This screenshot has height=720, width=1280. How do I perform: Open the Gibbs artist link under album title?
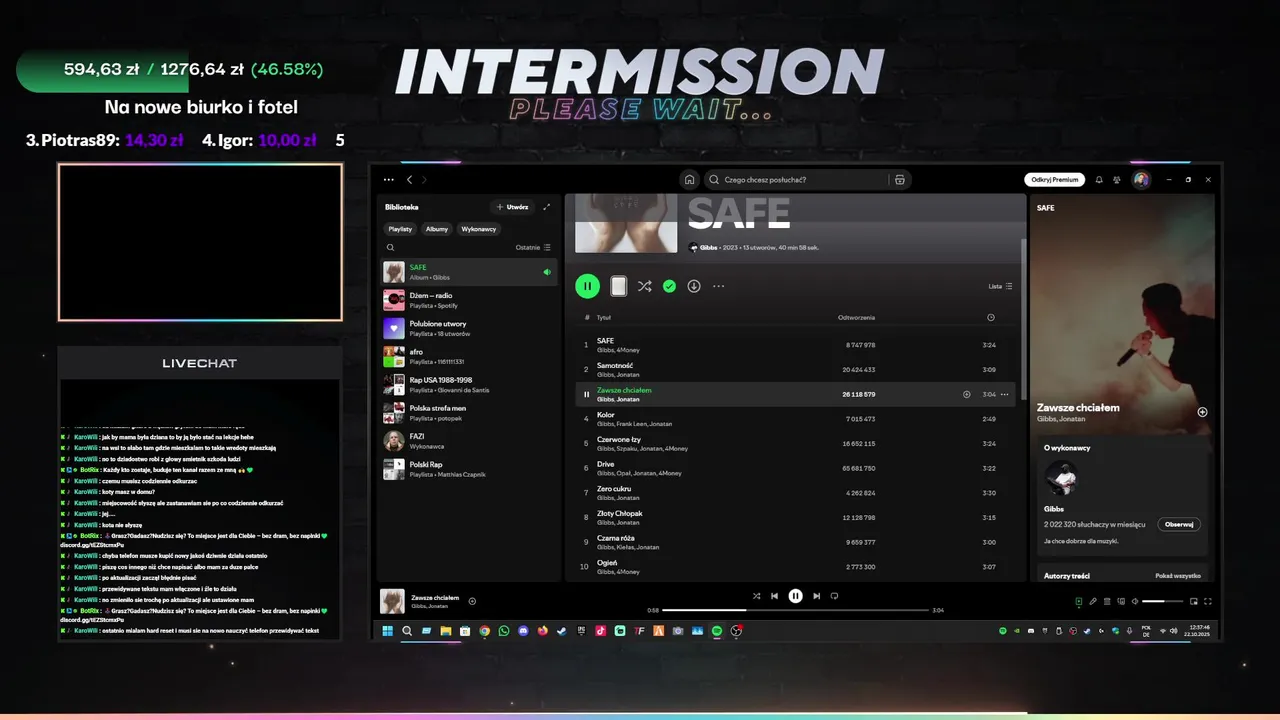[x=708, y=247]
